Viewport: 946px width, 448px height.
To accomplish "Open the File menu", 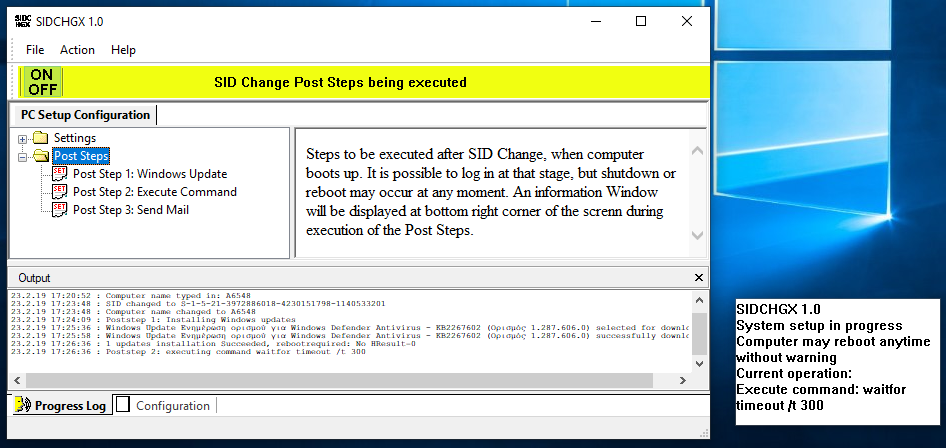I will coord(35,50).
